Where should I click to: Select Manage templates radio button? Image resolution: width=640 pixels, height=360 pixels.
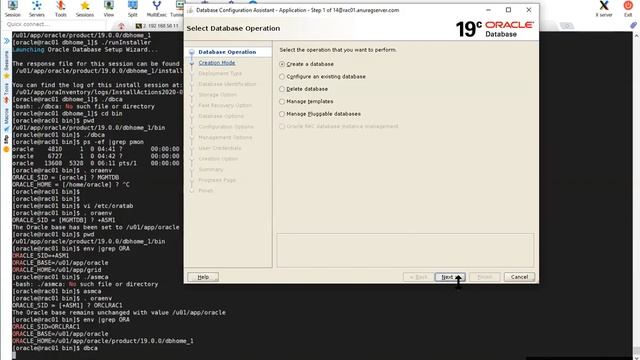(x=282, y=102)
